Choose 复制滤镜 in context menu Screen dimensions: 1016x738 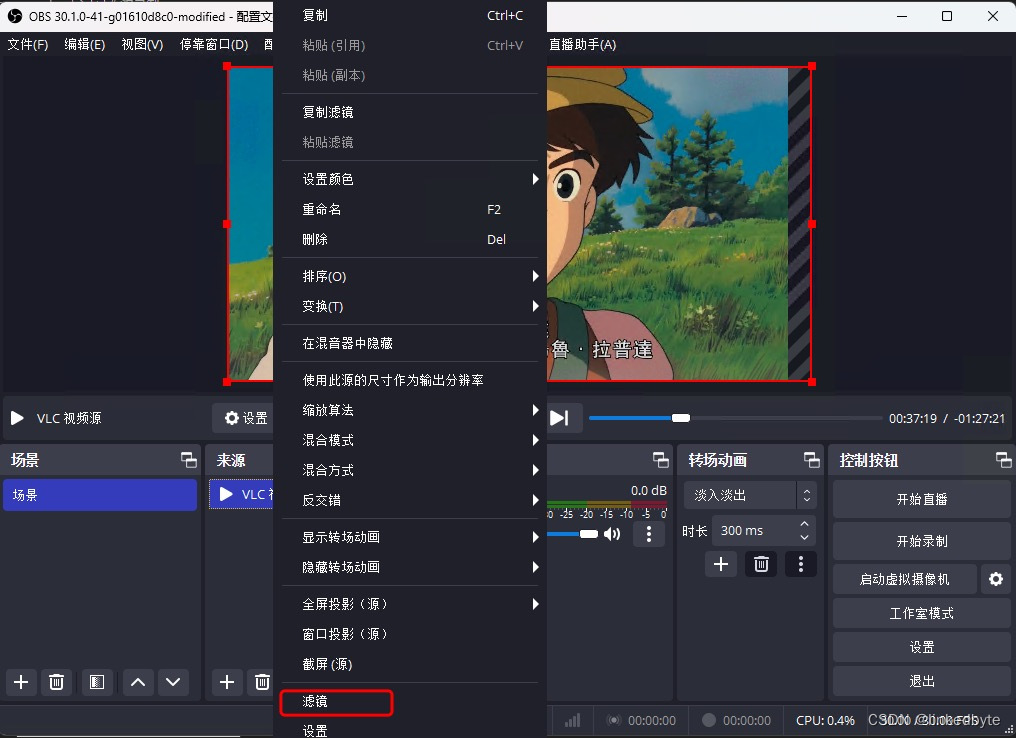tap(410, 112)
